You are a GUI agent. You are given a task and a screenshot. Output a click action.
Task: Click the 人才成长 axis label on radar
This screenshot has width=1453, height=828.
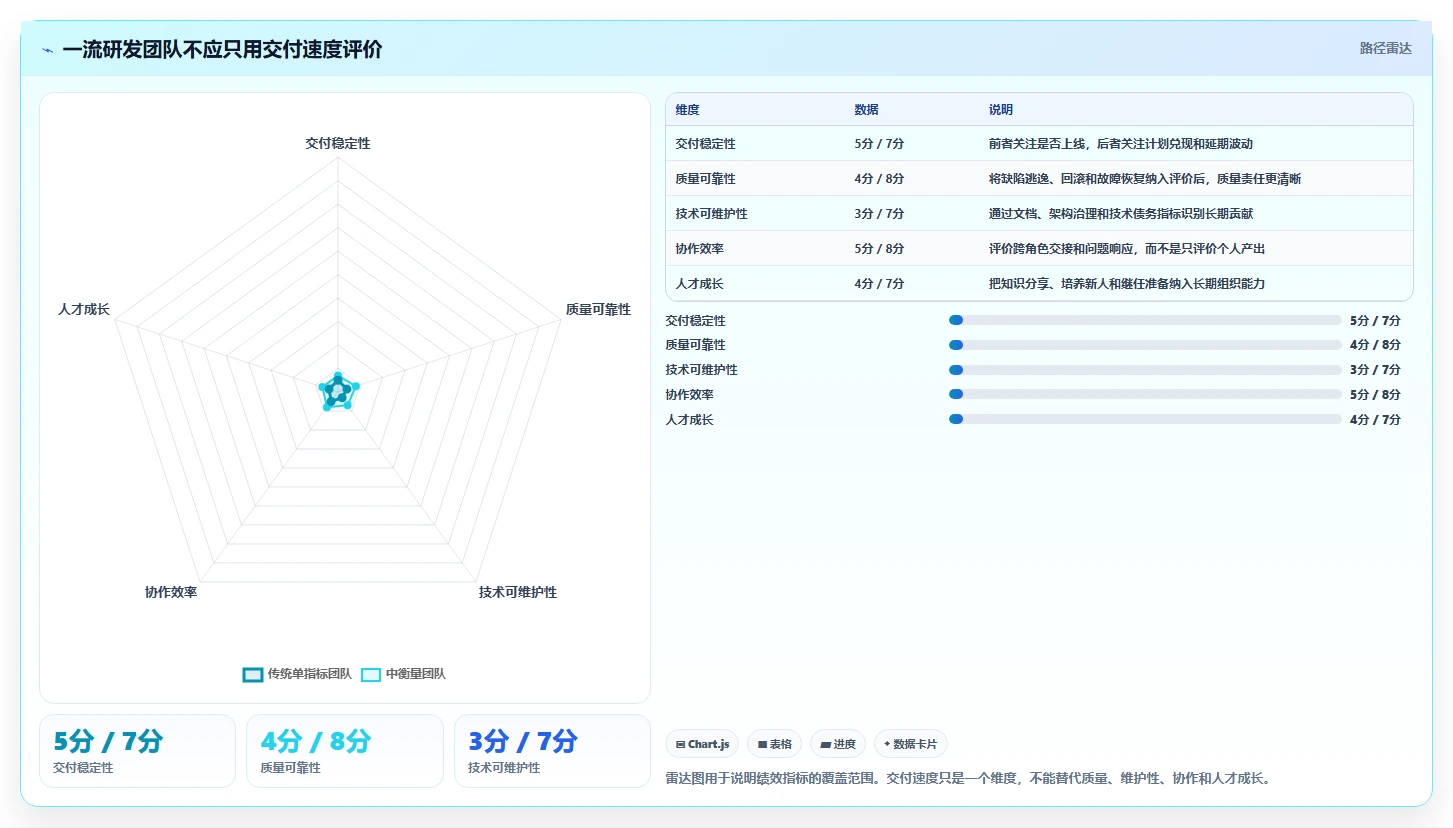coord(84,310)
